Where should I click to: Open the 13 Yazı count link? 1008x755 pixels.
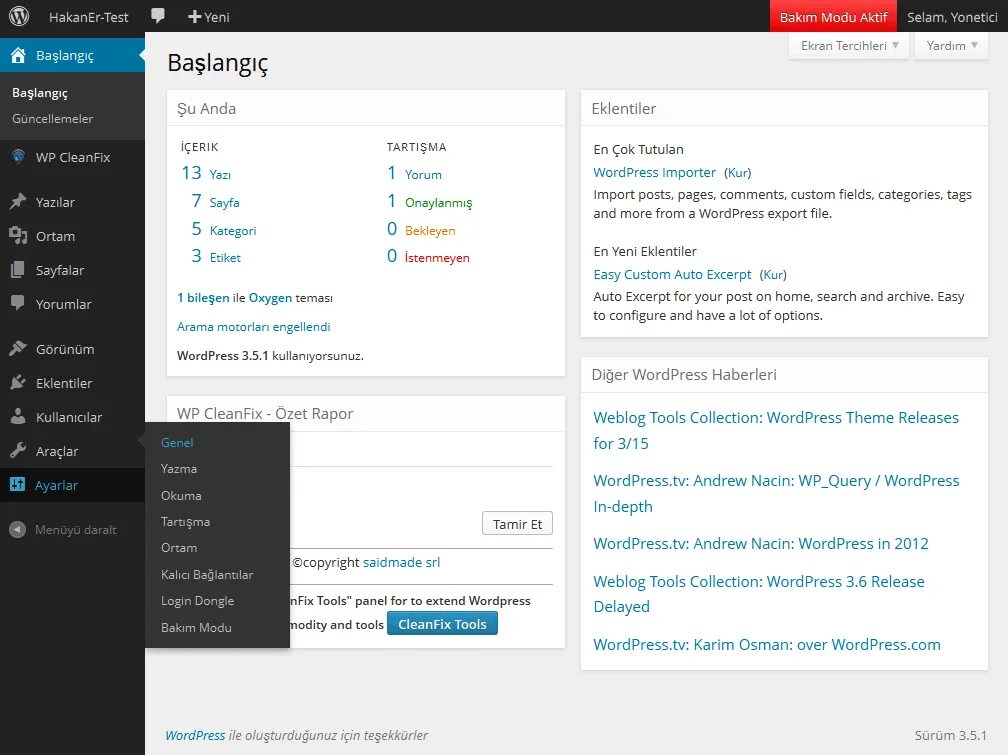point(206,174)
